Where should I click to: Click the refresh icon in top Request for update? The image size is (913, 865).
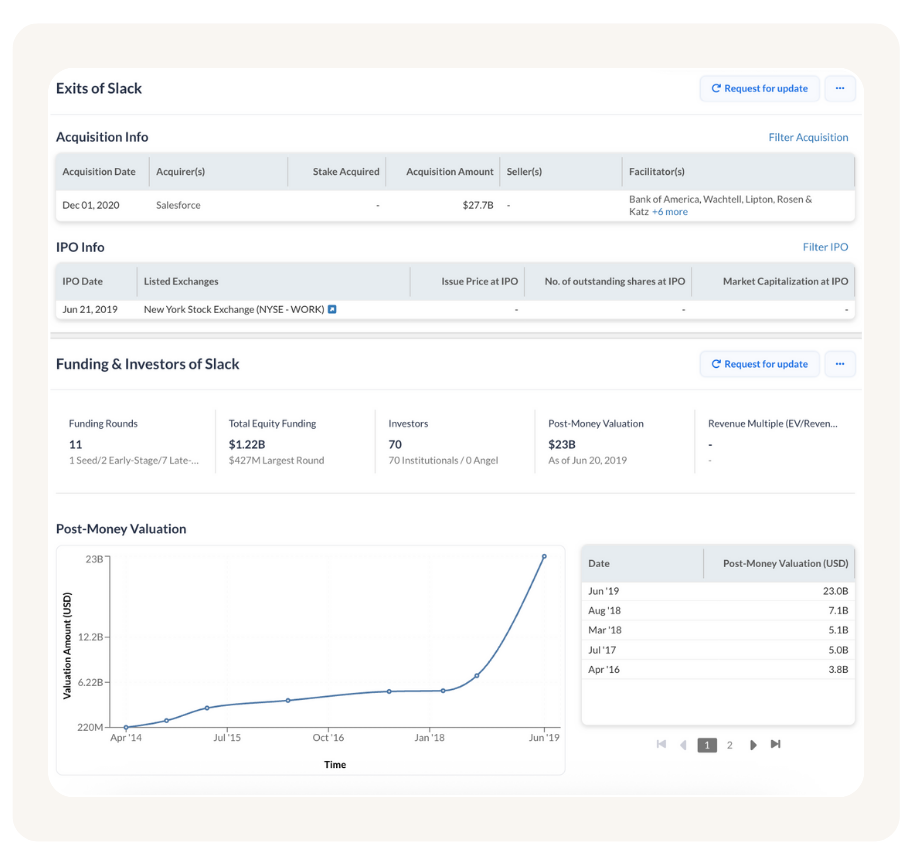(716, 89)
